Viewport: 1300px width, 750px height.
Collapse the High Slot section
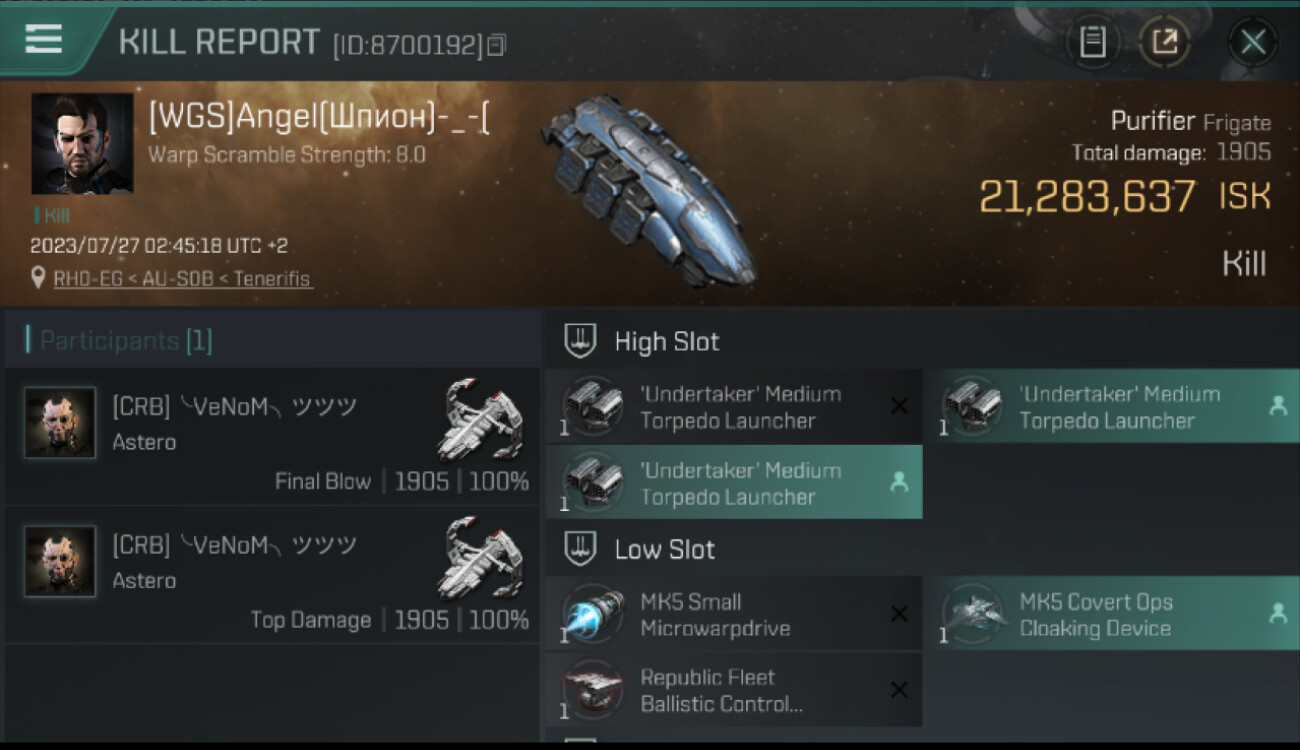pos(581,341)
